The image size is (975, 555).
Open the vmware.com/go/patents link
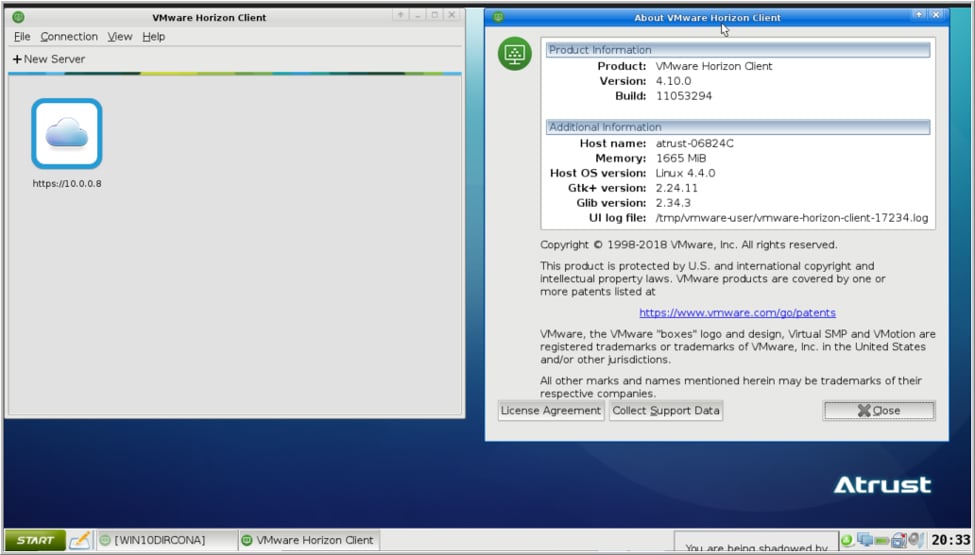click(x=737, y=313)
